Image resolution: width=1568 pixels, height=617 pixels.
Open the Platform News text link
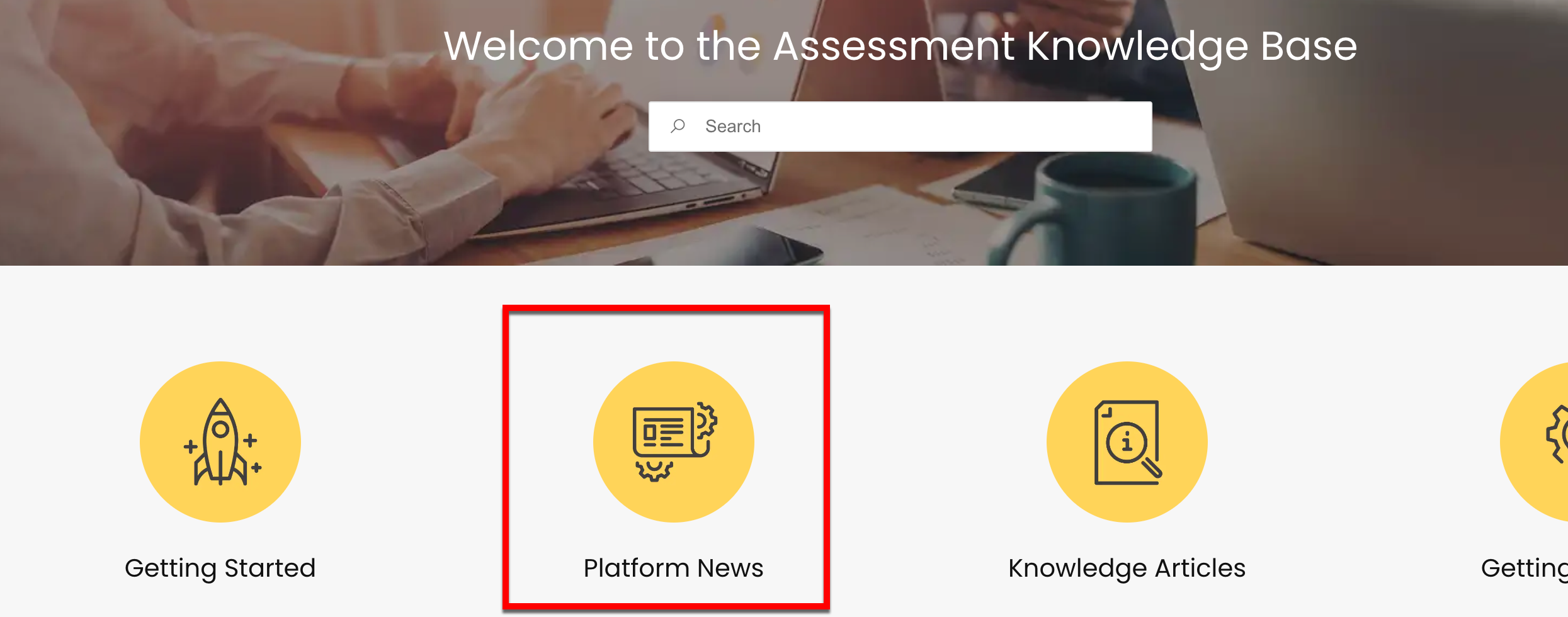[673, 569]
